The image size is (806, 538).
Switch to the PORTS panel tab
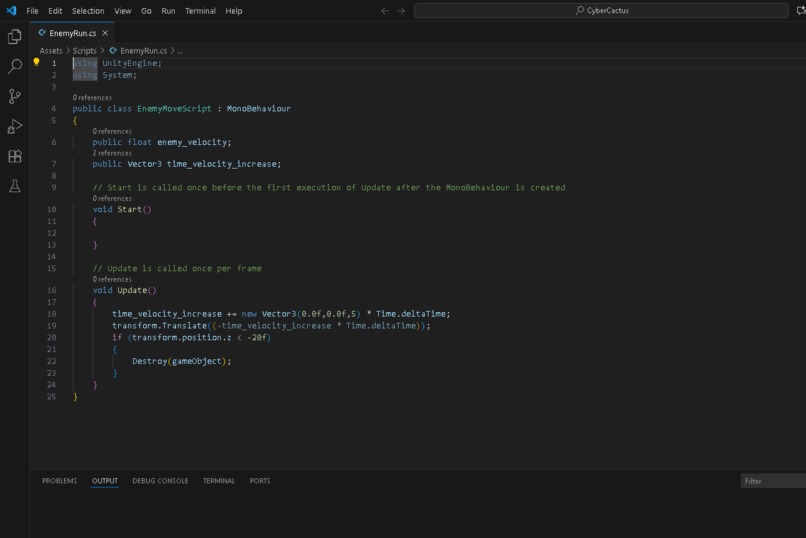click(260, 481)
